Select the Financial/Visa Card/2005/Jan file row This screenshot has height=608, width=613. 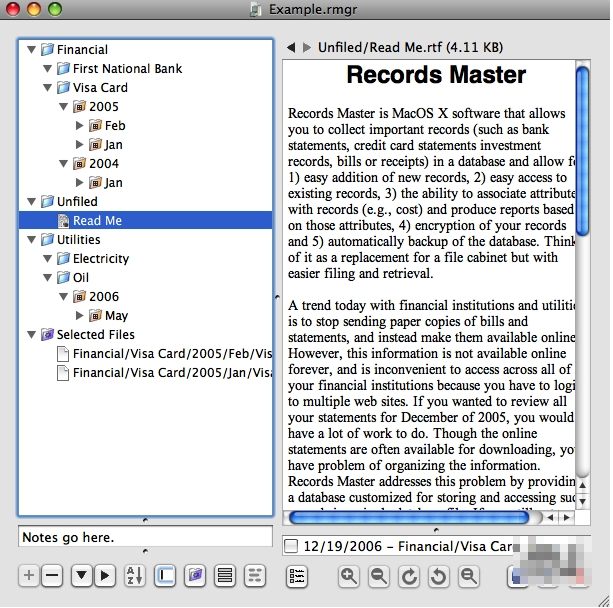(x=145, y=373)
